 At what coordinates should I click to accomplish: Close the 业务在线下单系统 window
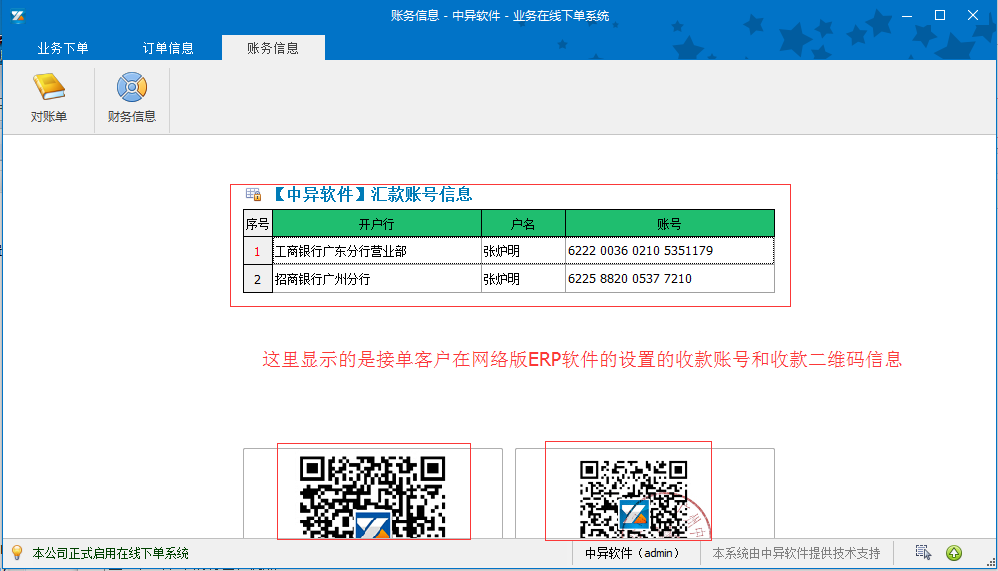tap(973, 15)
